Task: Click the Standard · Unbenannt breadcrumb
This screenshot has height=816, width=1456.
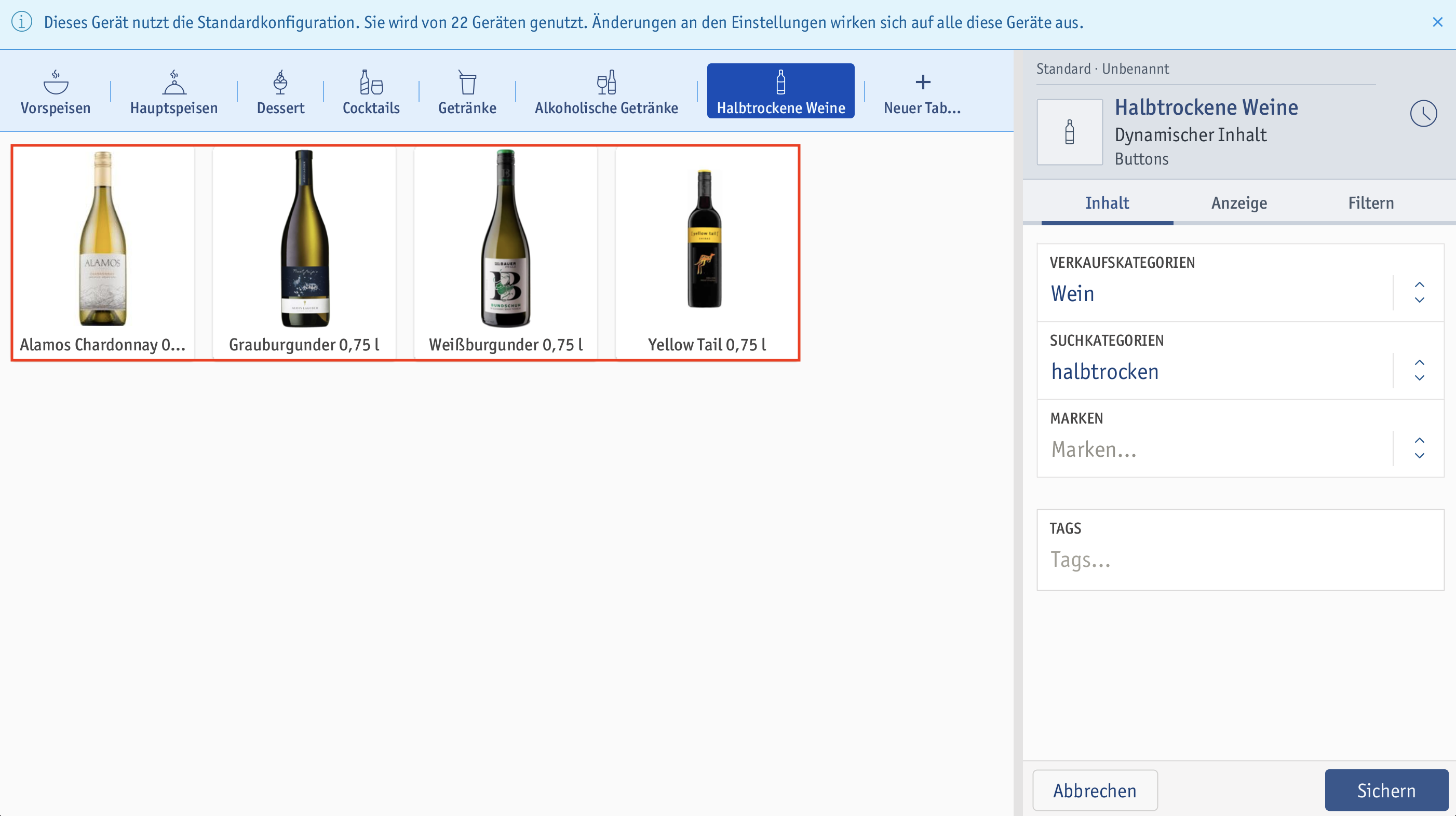Action: pos(1102,69)
